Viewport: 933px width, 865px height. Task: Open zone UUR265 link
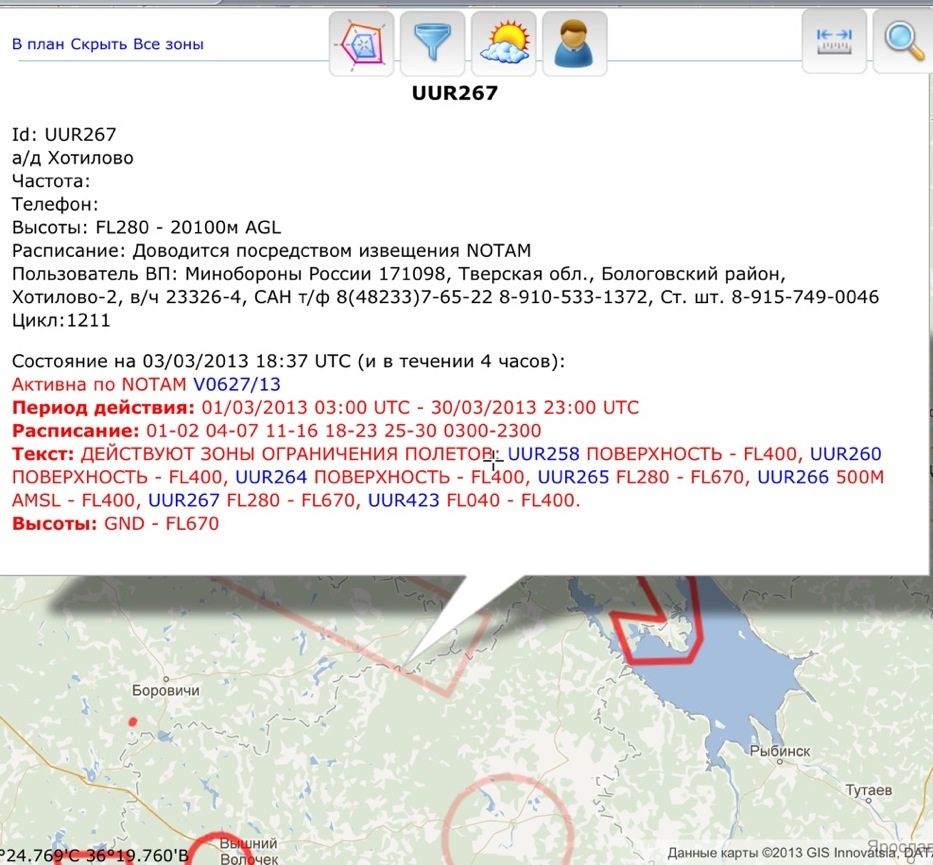coord(574,477)
